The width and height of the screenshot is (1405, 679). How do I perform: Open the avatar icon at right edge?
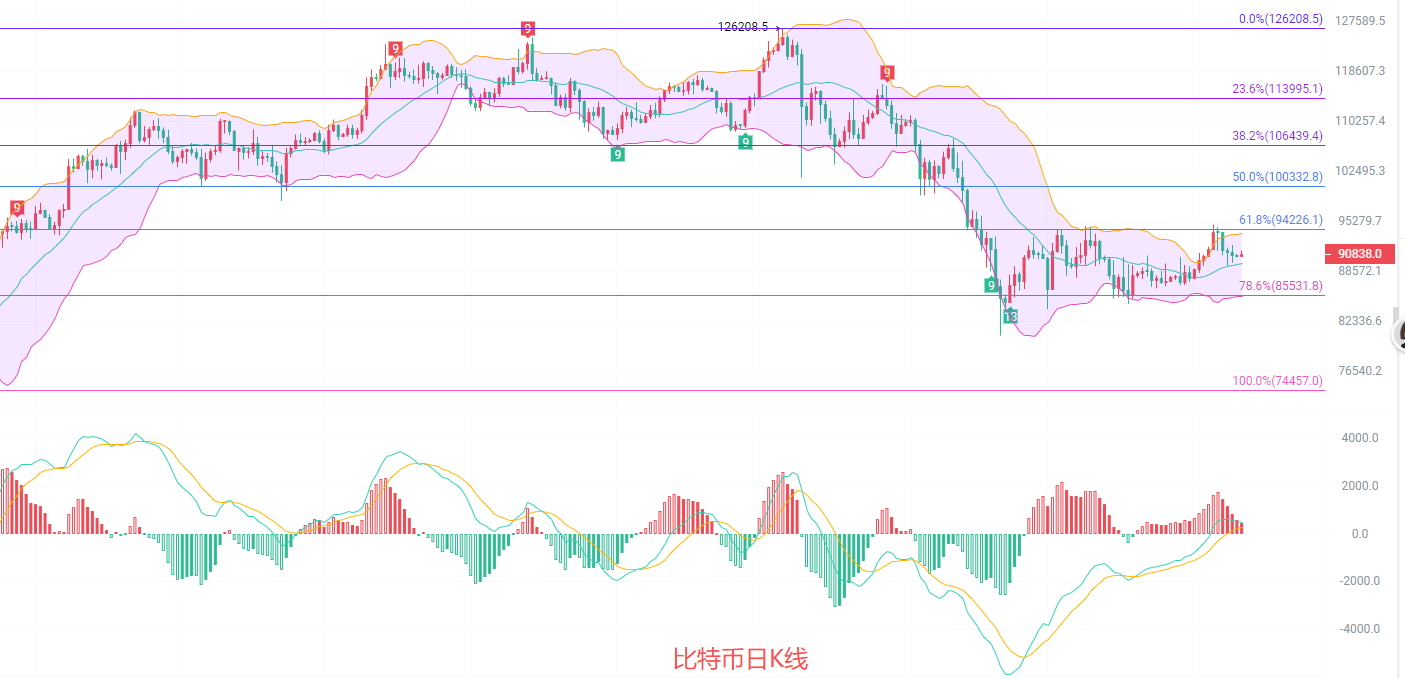[x=1399, y=335]
